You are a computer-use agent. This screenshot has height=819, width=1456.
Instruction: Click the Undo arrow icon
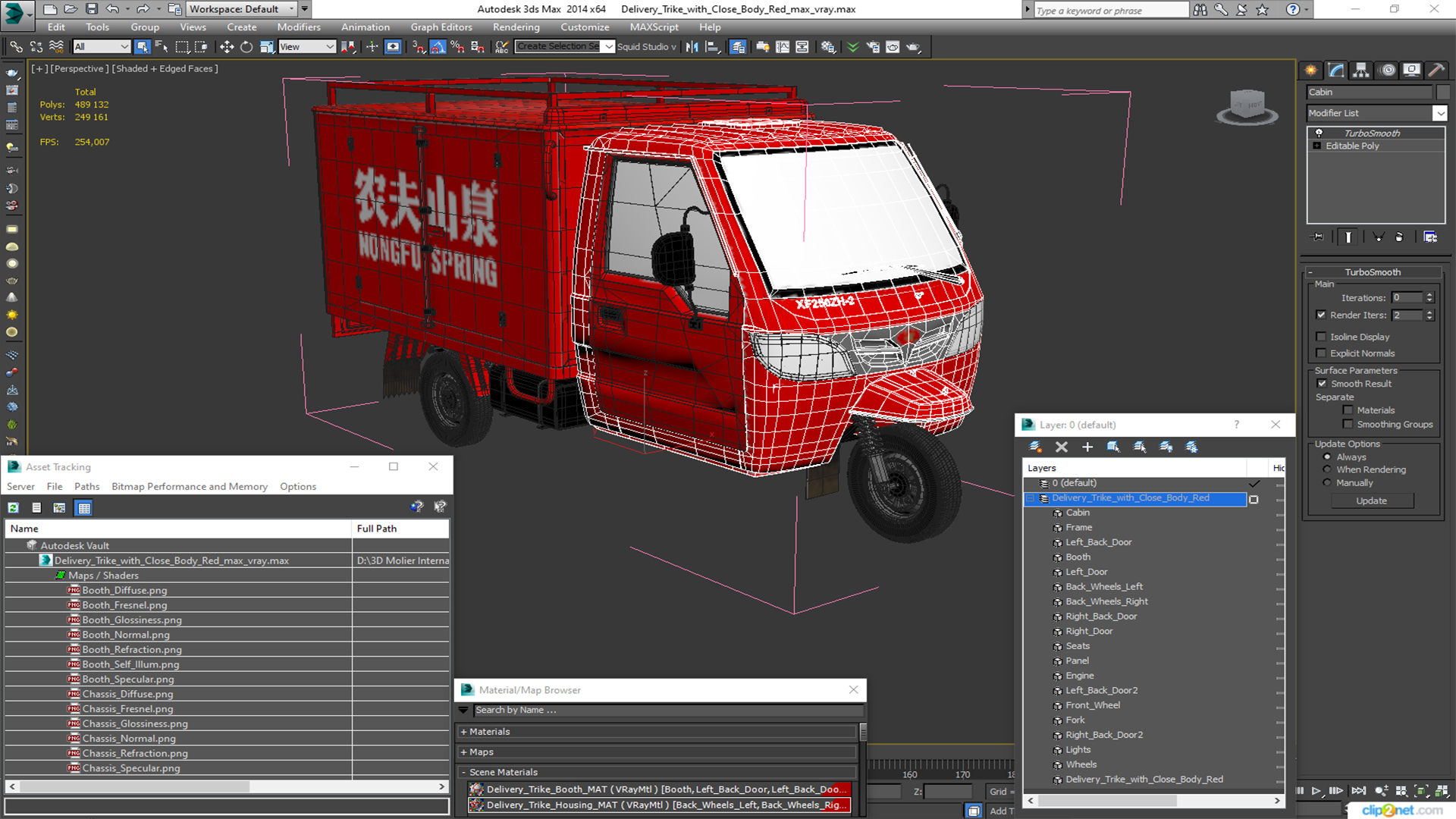point(112,9)
